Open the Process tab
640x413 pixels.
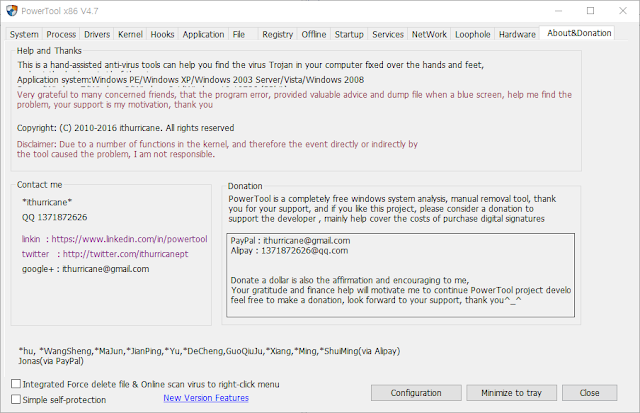click(x=61, y=34)
